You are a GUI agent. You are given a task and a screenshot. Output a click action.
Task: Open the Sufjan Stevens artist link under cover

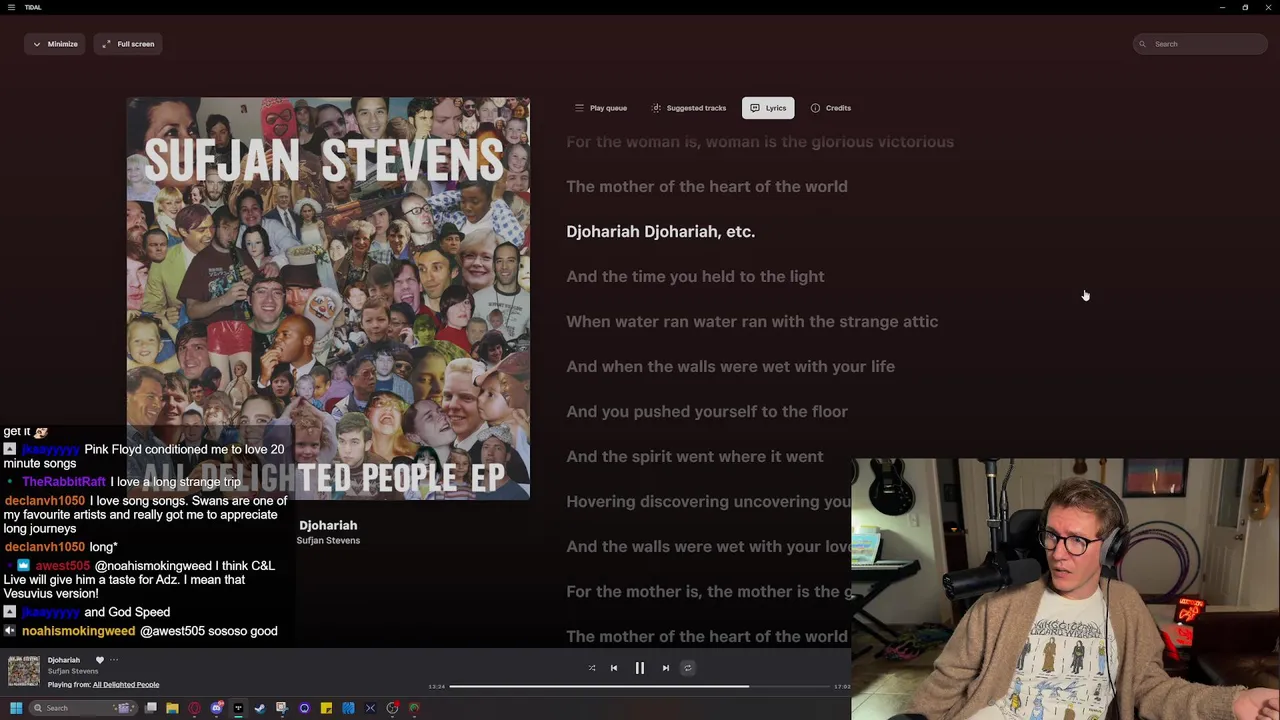point(328,540)
